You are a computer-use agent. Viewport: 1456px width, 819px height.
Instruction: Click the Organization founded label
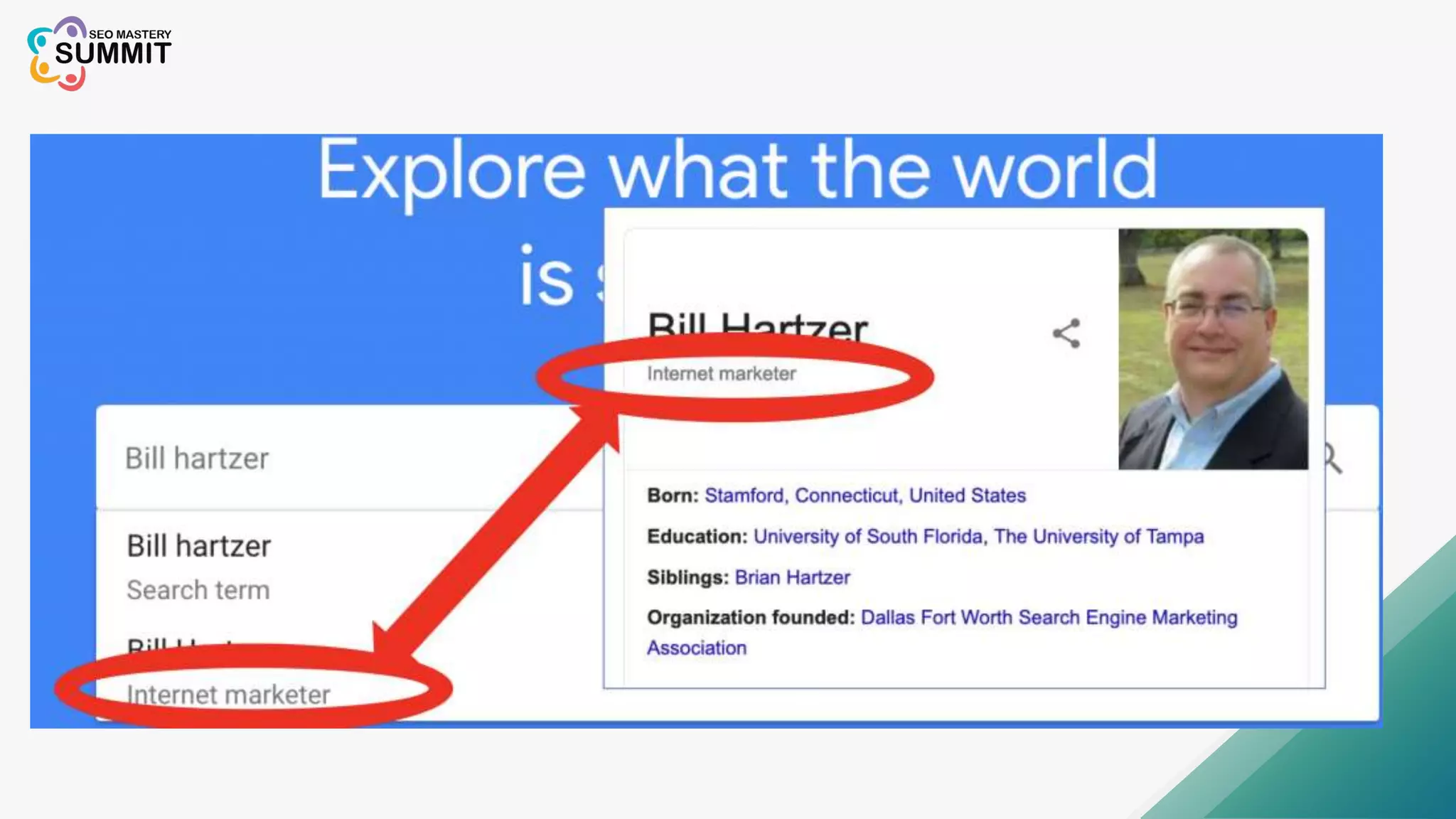point(750,617)
